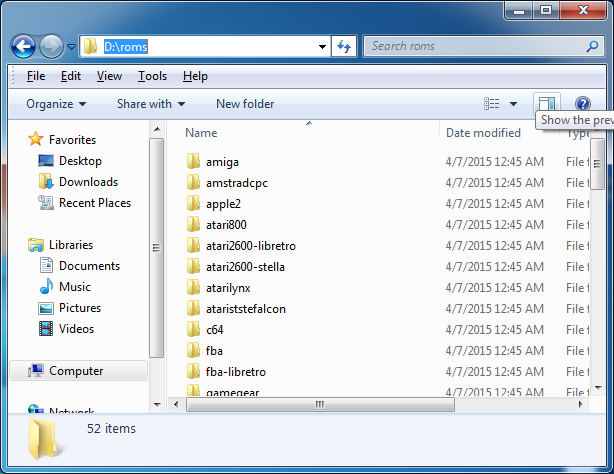The image size is (614, 474).
Task: Select the atari800 folder
Action: click(x=226, y=225)
